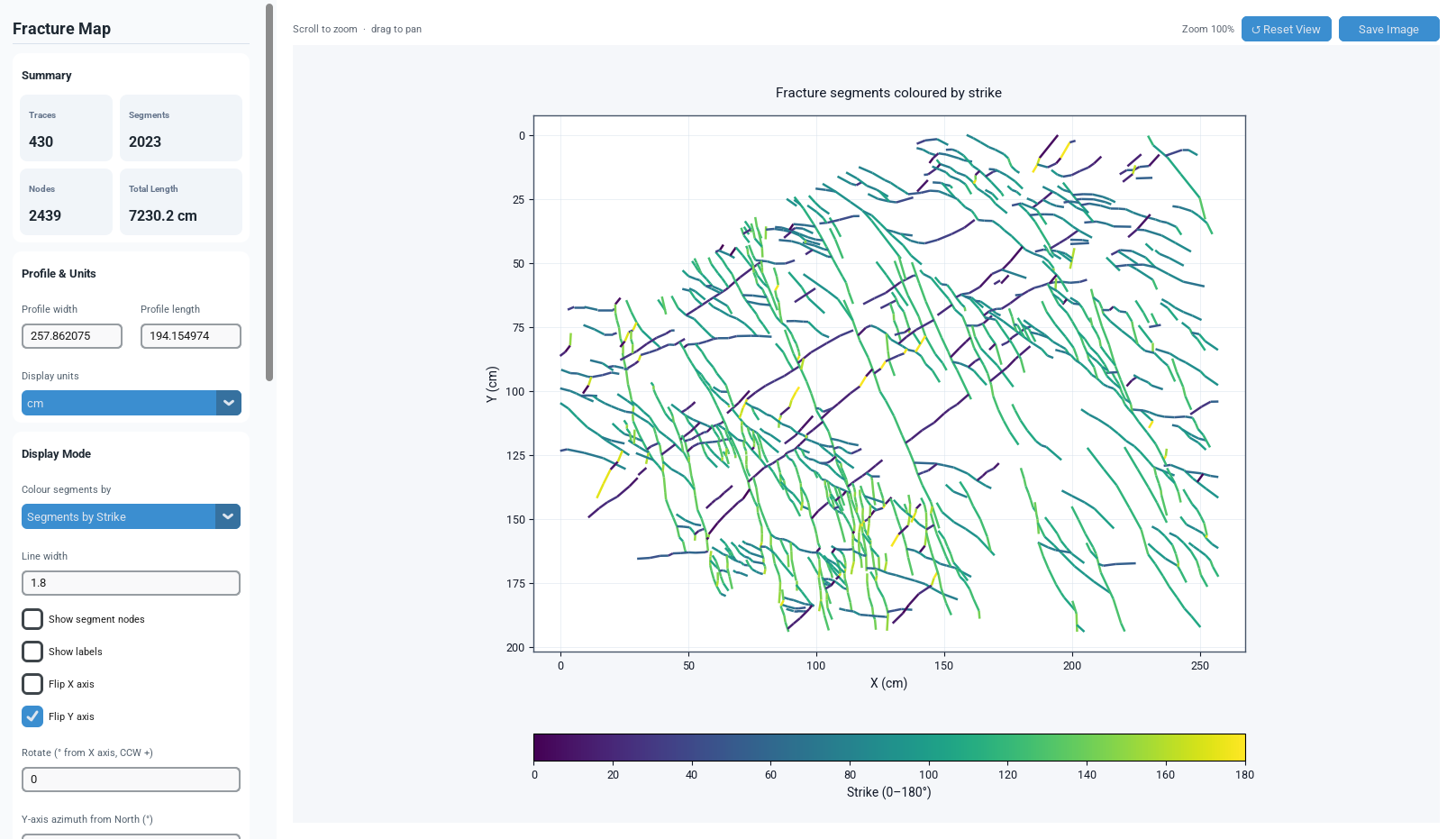Click the Save Image button
Viewport: 1456px width, 839px height.
[x=1388, y=29]
